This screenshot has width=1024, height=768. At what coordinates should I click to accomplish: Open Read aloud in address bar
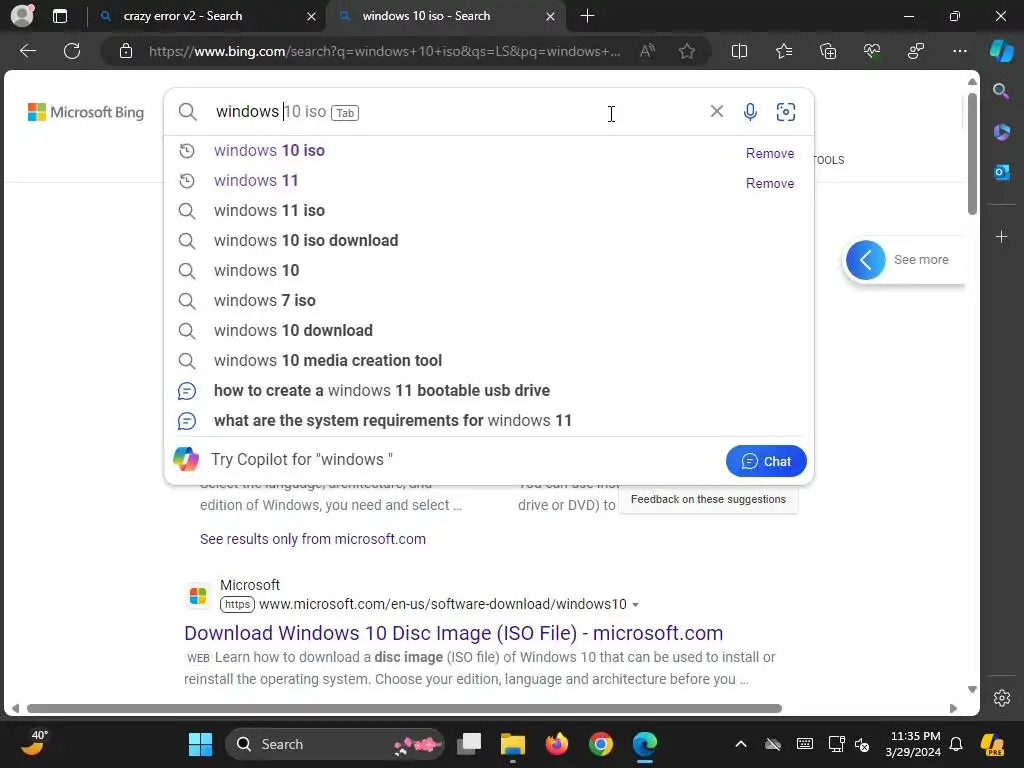(647, 51)
